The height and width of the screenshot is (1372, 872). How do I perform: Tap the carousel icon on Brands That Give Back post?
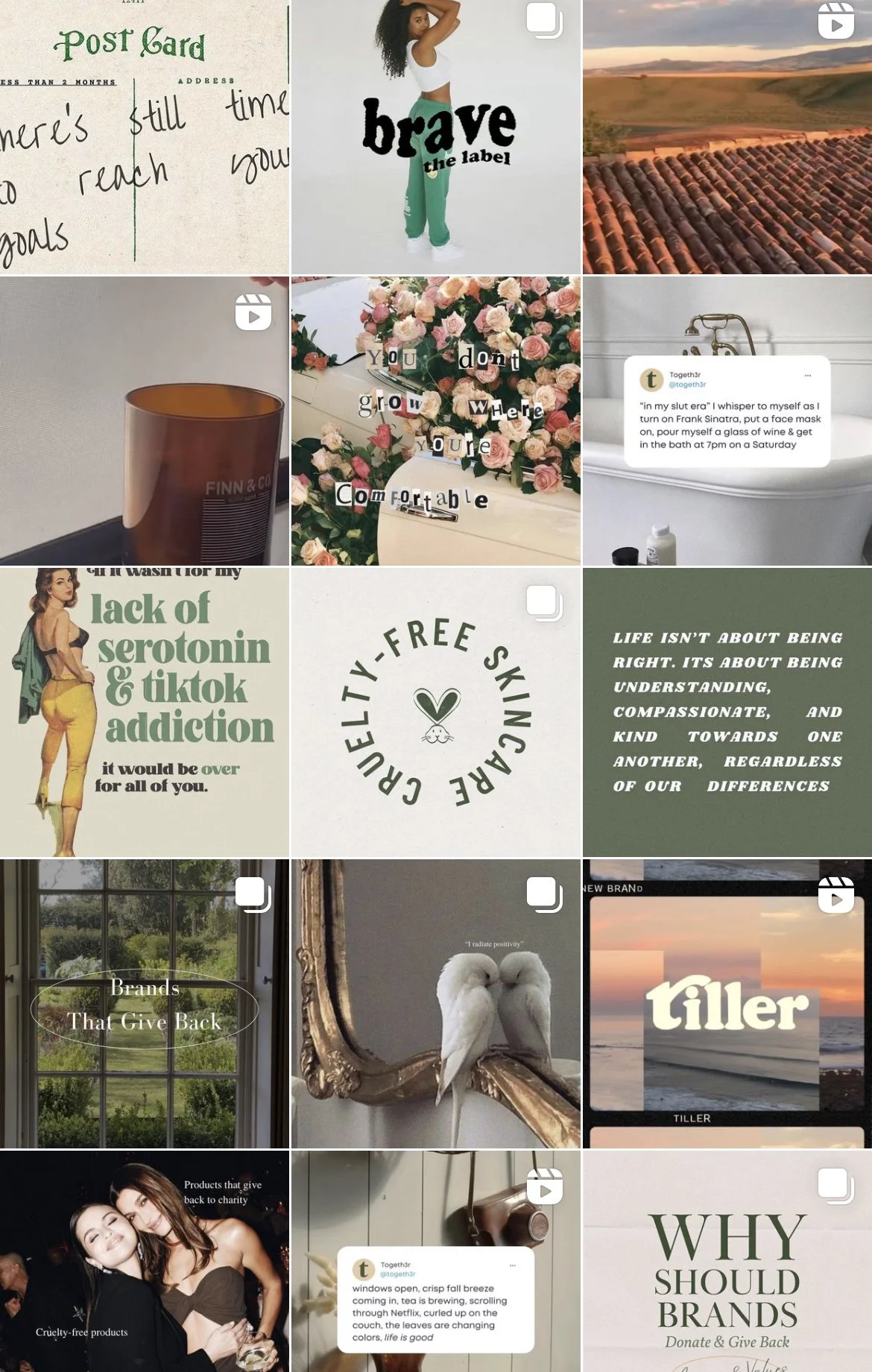[253, 894]
